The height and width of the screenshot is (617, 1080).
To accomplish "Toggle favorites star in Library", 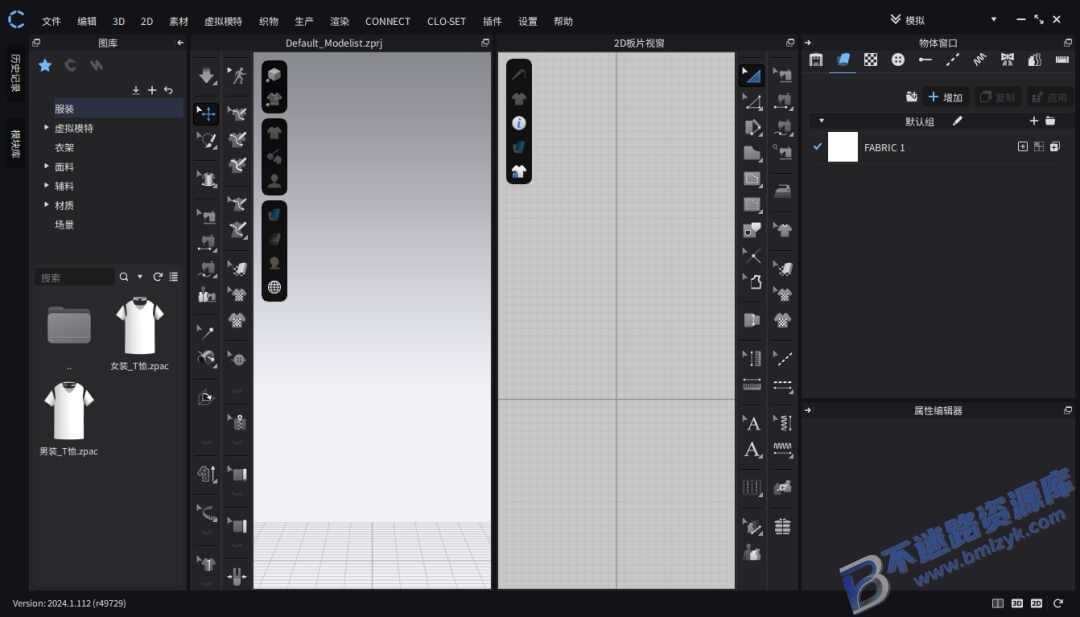I will coord(45,65).
